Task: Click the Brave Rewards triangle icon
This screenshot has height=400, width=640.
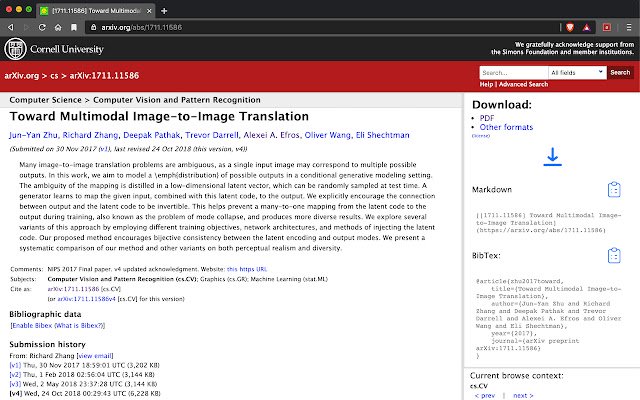Action: pyautogui.click(x=587, y=27)
